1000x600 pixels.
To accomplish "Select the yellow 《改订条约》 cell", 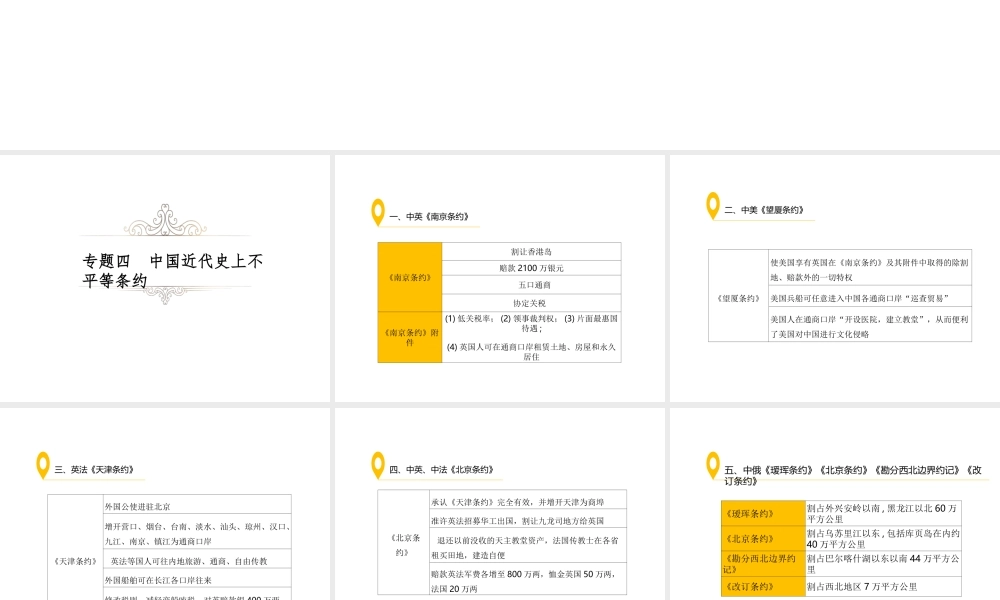I will point(763,587).
